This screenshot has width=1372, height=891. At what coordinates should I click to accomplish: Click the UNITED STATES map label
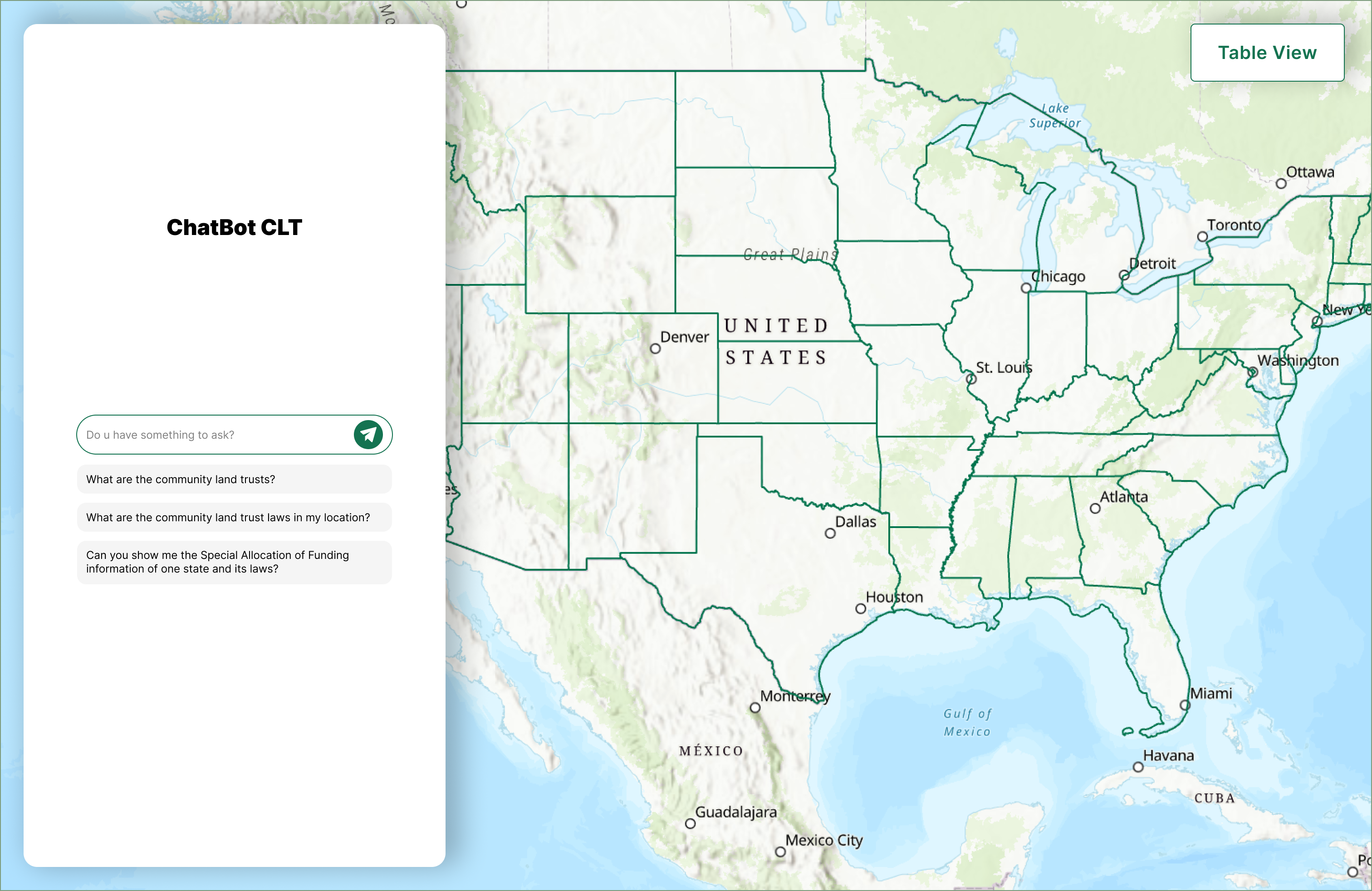tap(776, 341)
